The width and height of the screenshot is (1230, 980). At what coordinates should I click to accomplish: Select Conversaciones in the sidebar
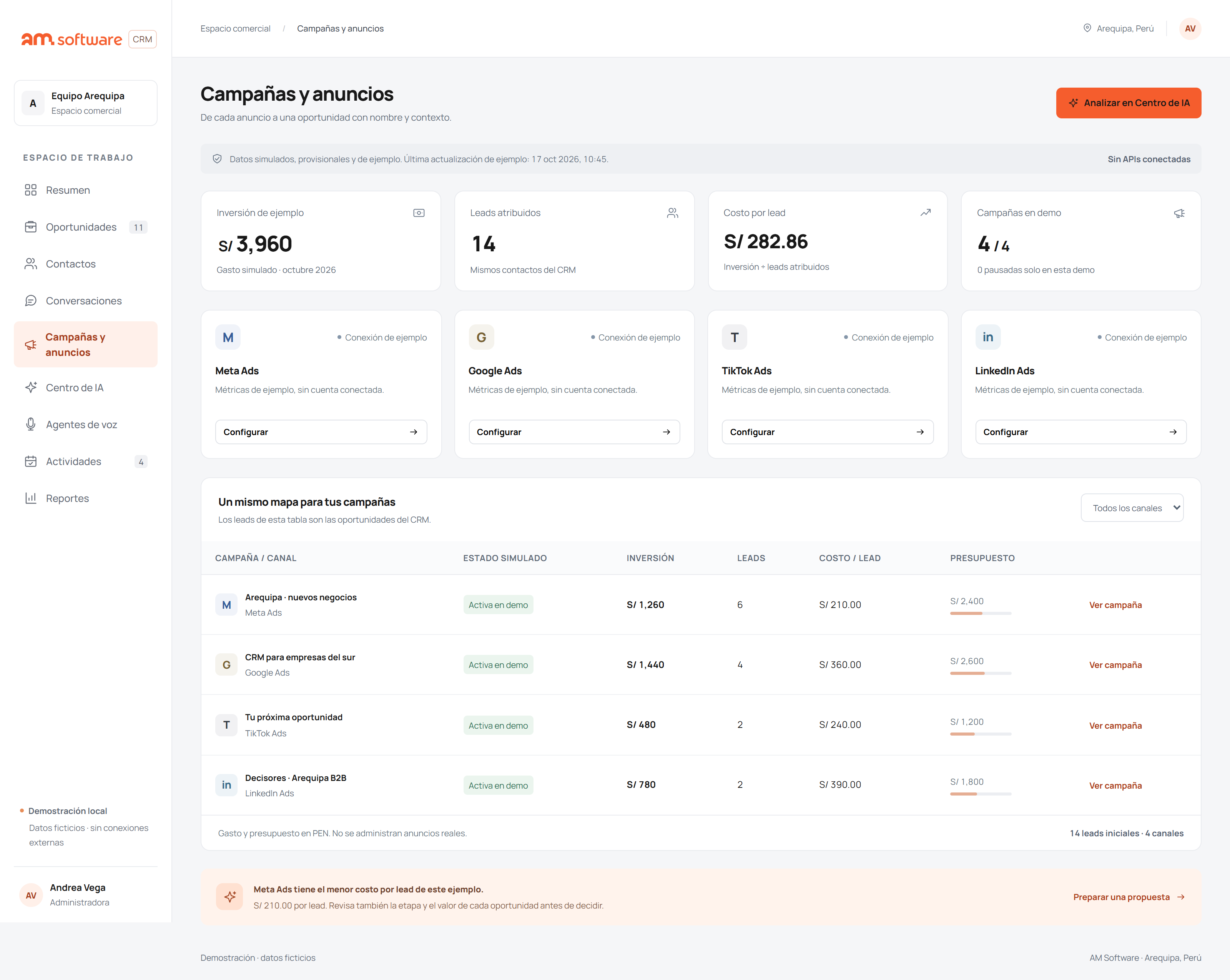pos(86,301)
